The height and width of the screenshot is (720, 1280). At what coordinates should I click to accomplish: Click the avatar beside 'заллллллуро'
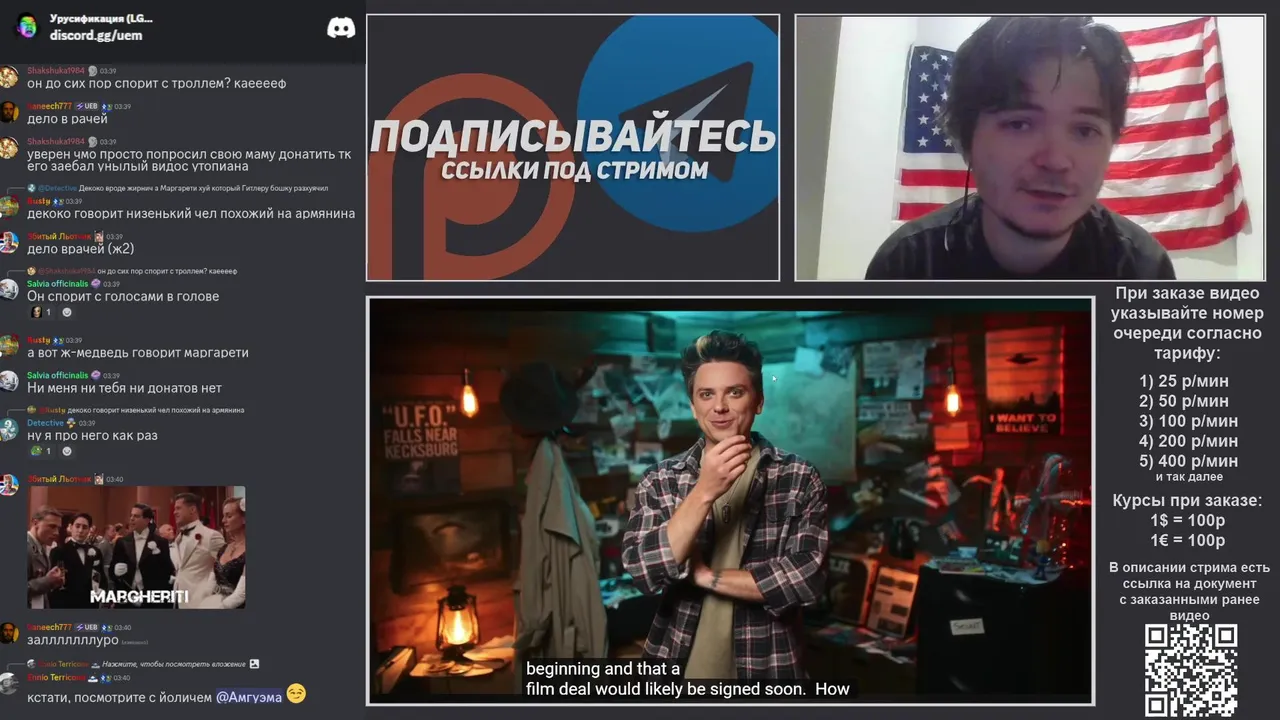click(x=9, y=633)
